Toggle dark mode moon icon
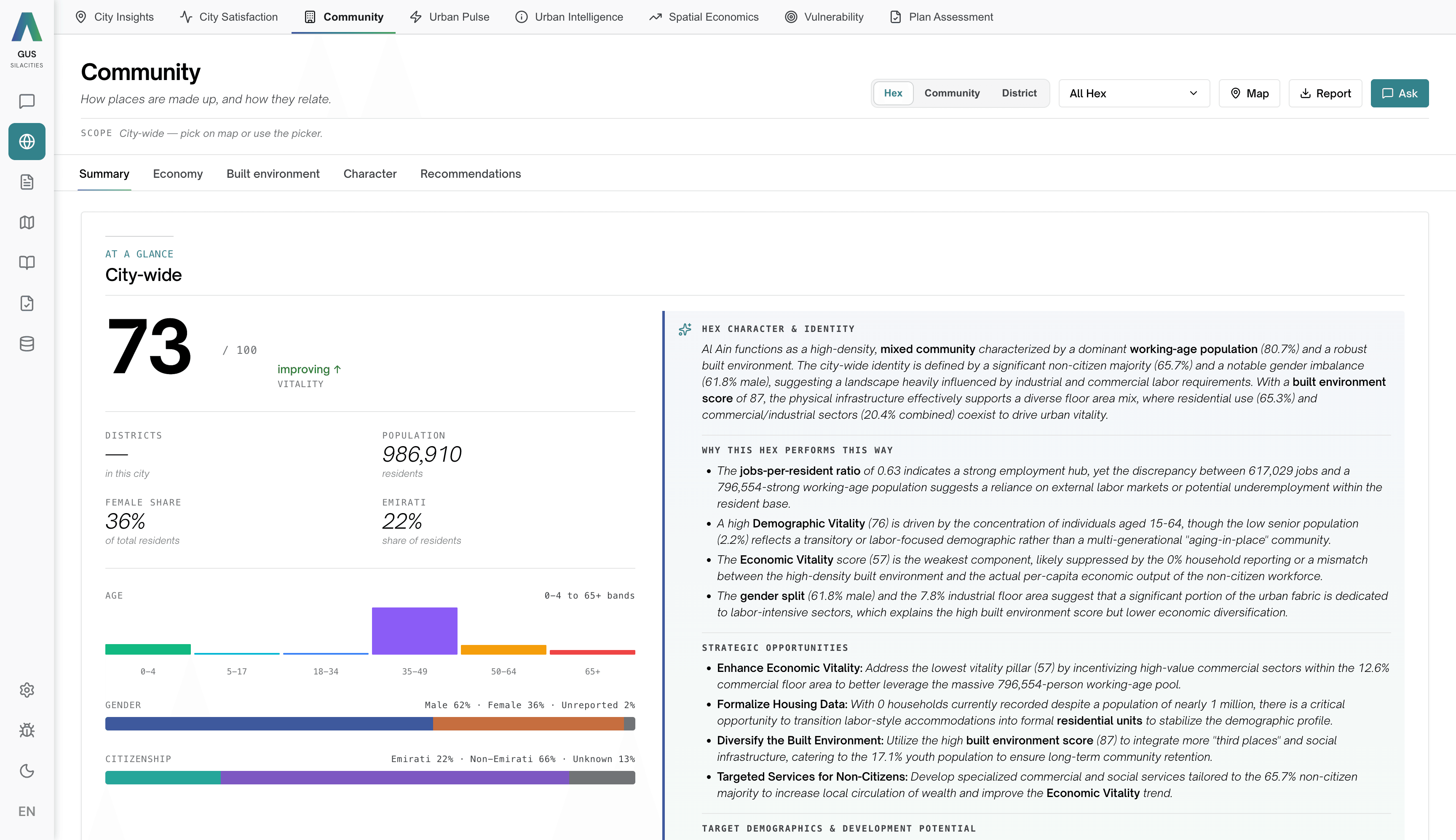The image size is (1456, 840). pyautogui.click(x=27, y=771)
